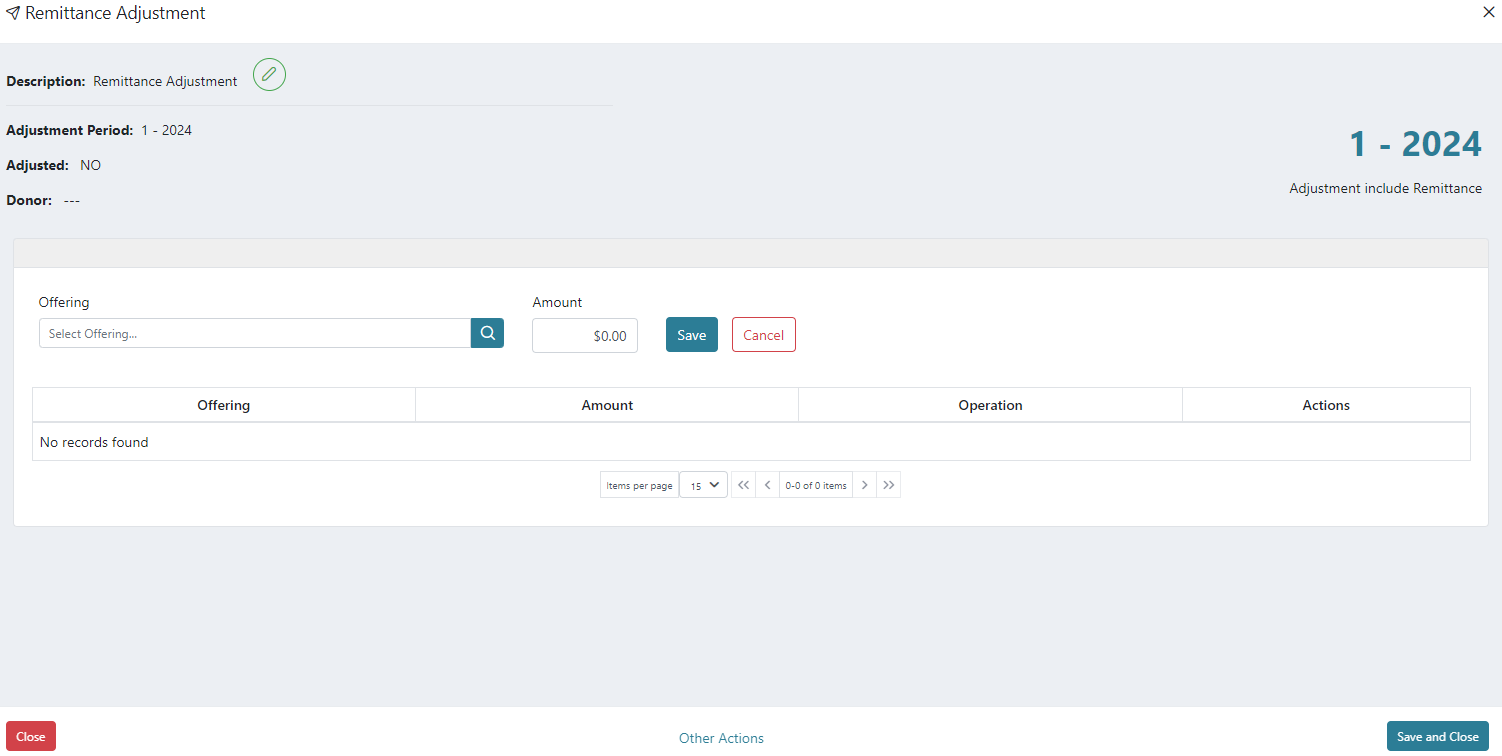This screenshot has width=1502, height=756.
Task: Click the pencil icon to edit description
Action: click(x=268, y=74)
